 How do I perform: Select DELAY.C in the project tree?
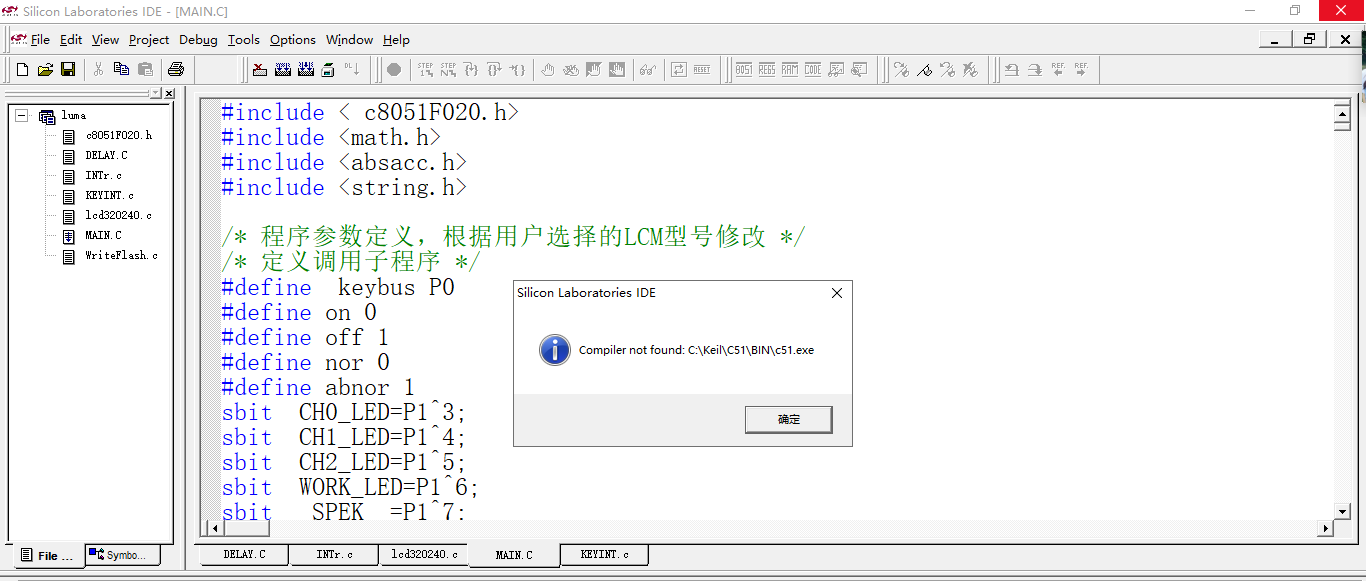[x=106, y=155]
